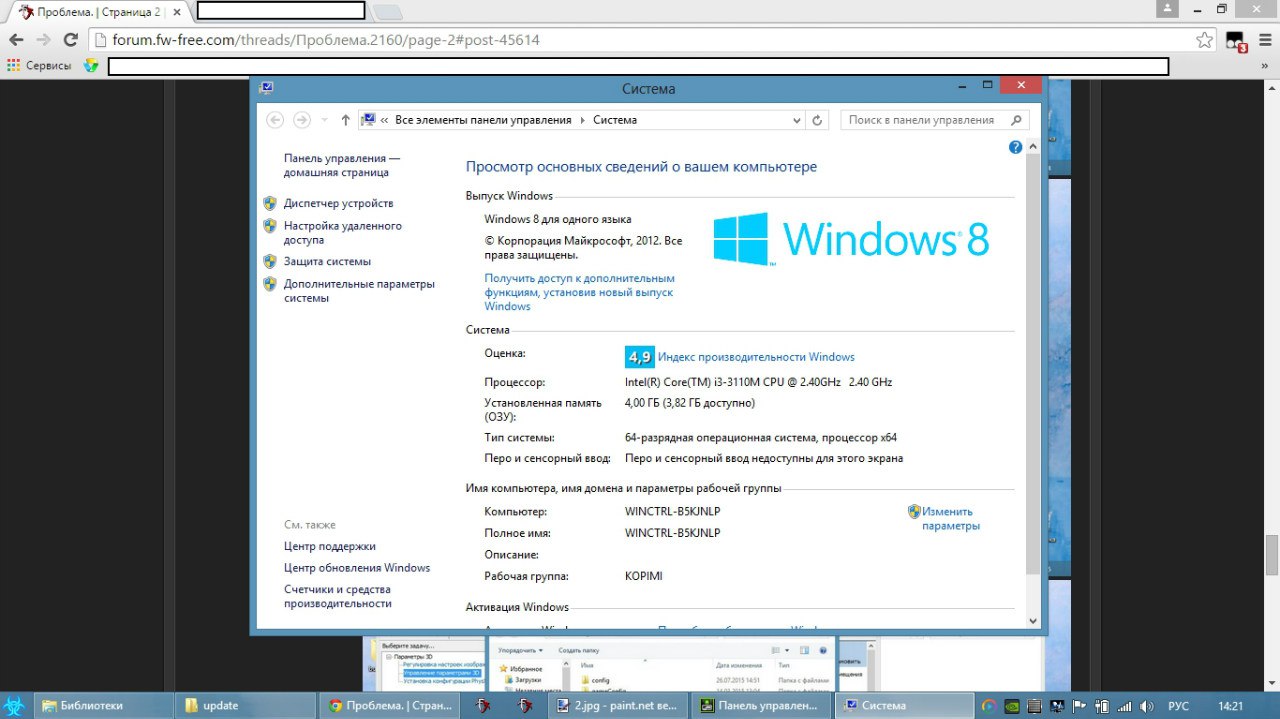Reload the forum page in Chrome
The image size is (1280, 719).
click(70, 40)
